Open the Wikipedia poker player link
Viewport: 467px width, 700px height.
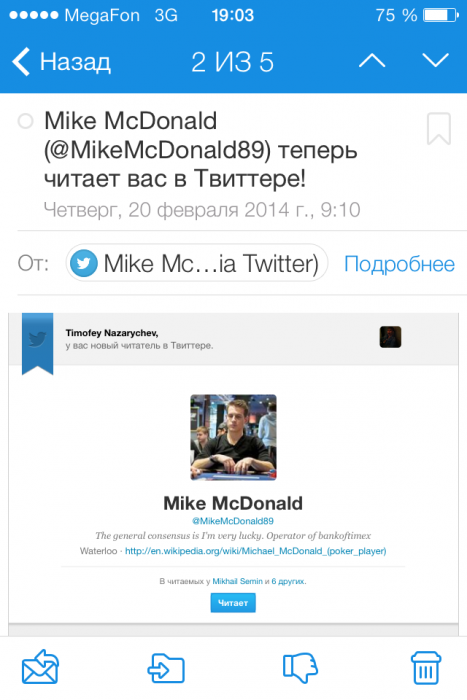(x=255, y=551)
